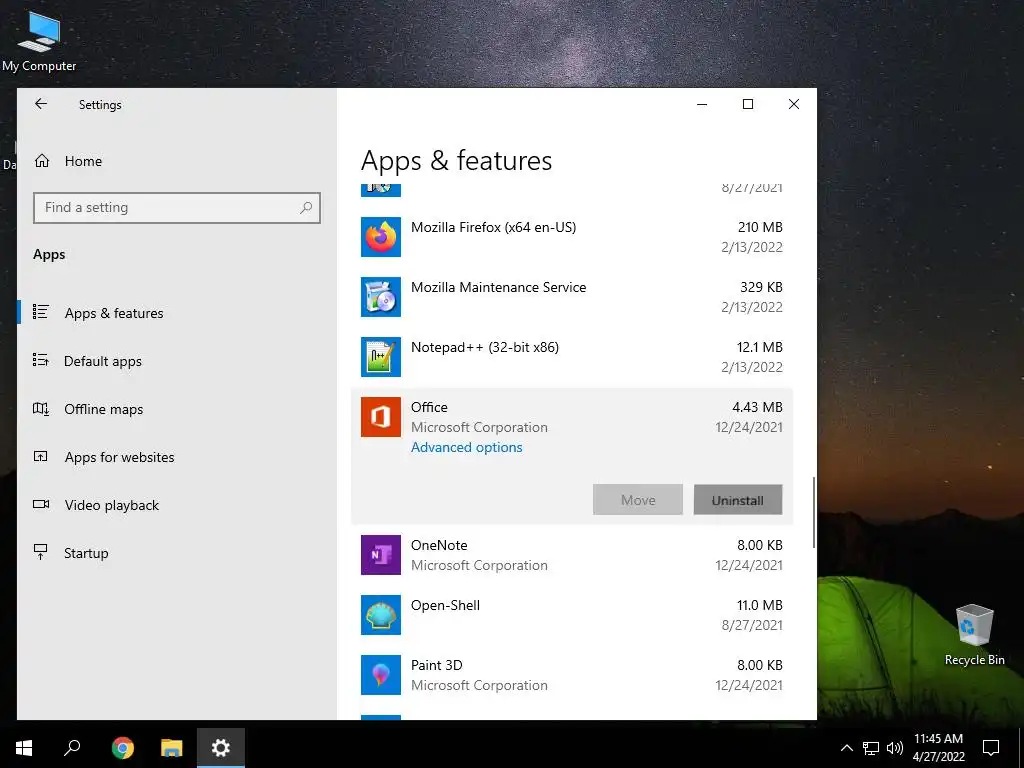Viewport: 1024px width, 768px height.
Task: Minimize the Settings window
Action: pyautogui.click(x=702, y=104)
